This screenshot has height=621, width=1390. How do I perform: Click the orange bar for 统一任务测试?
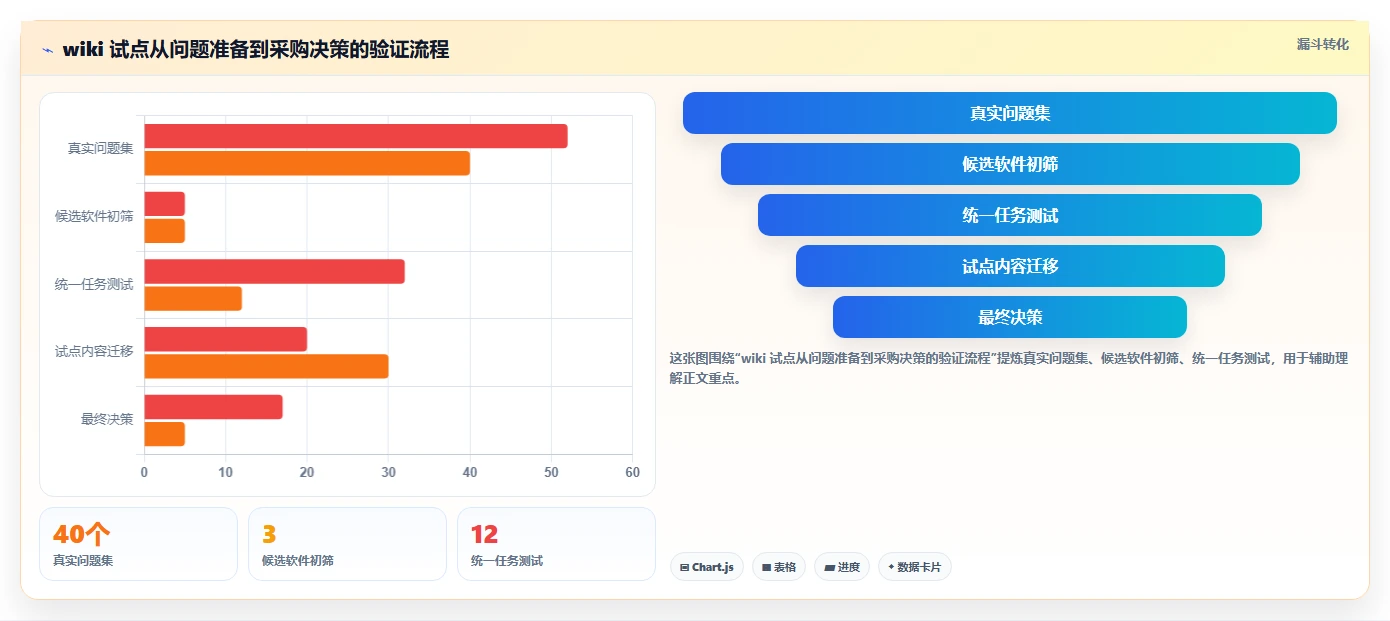point(193,298)
